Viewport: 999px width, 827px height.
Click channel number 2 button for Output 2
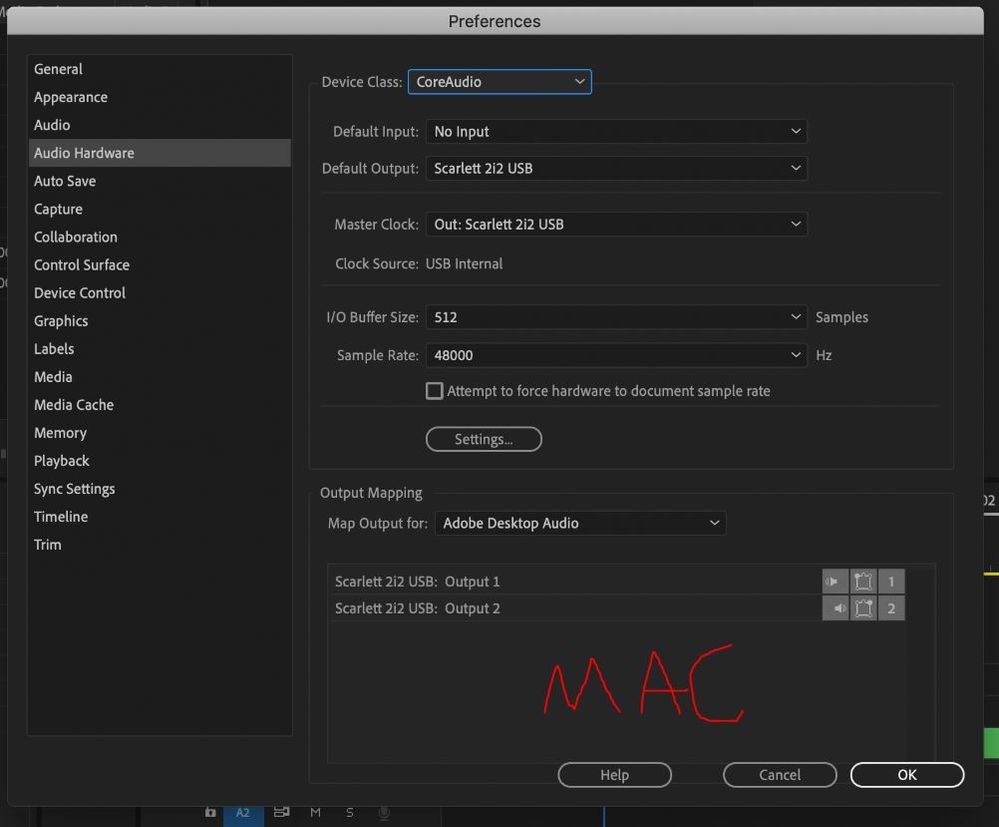[891, 608]
